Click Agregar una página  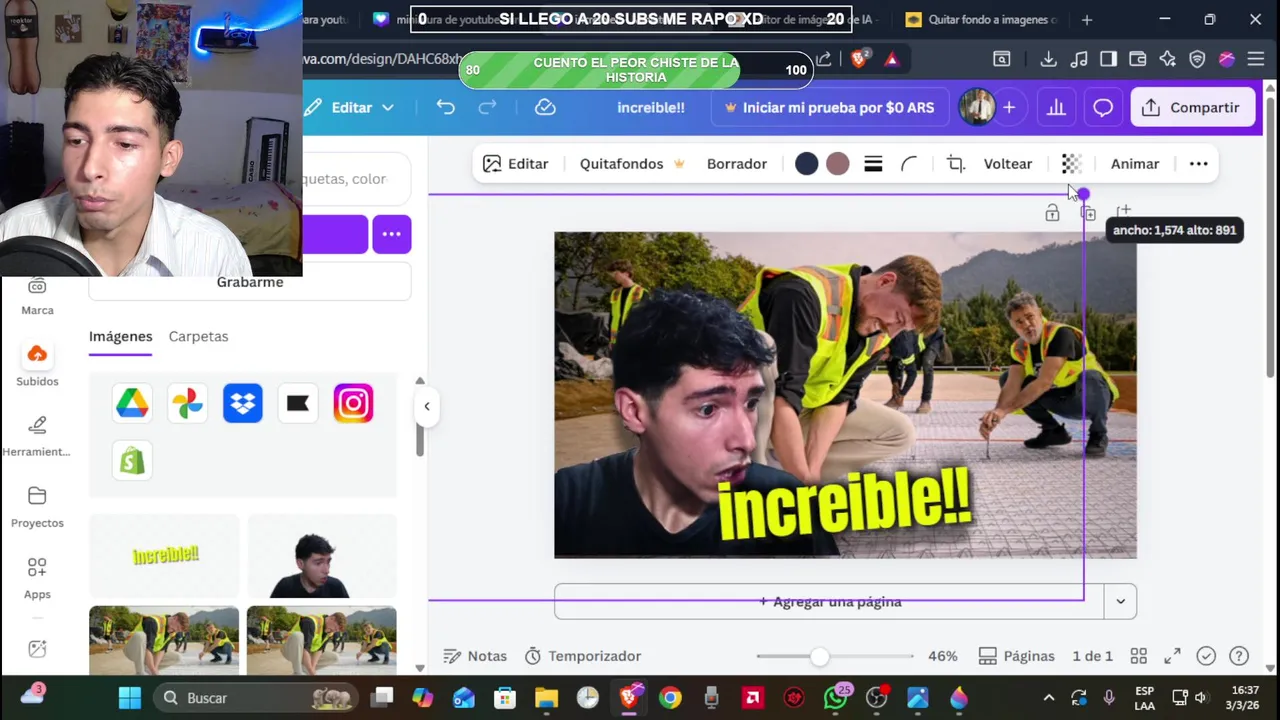[830, 601]
